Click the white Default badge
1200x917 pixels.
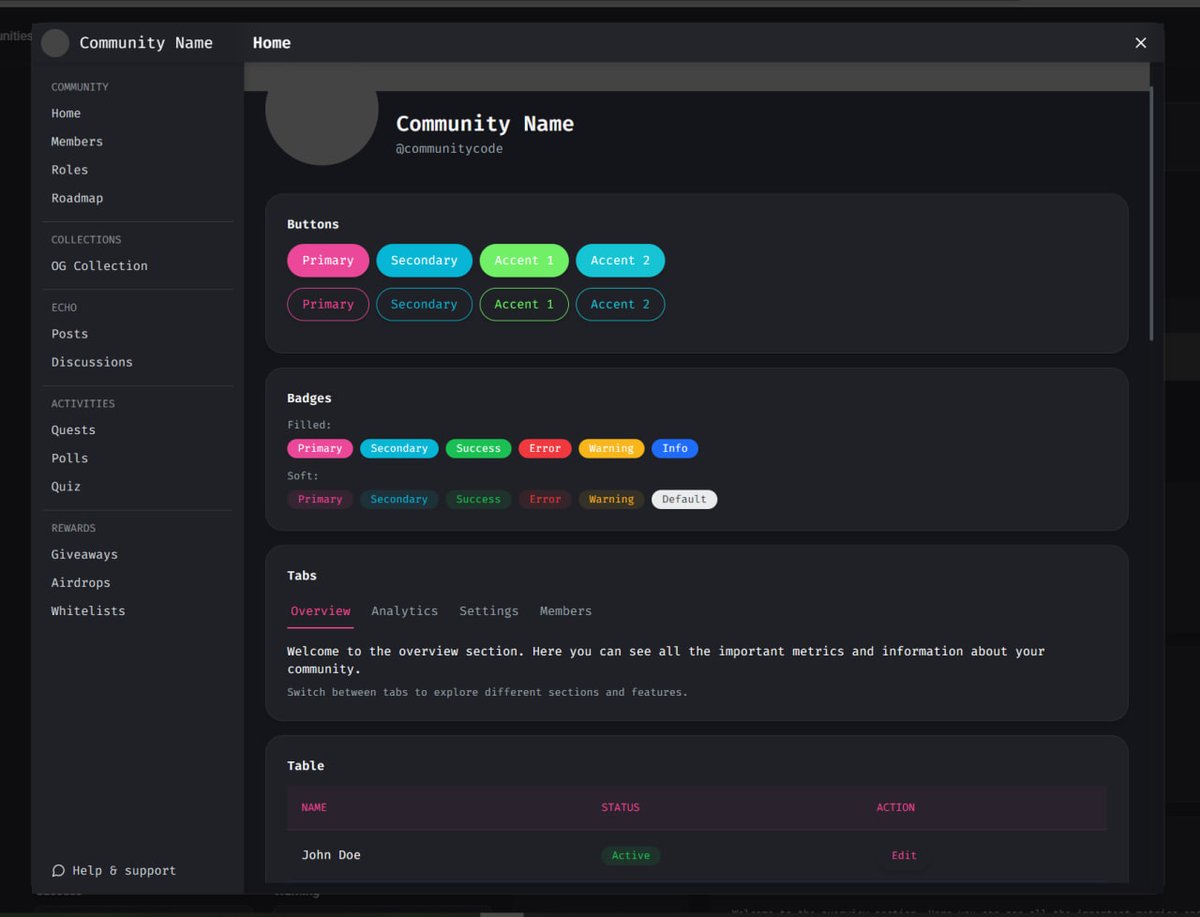(684, 499)
